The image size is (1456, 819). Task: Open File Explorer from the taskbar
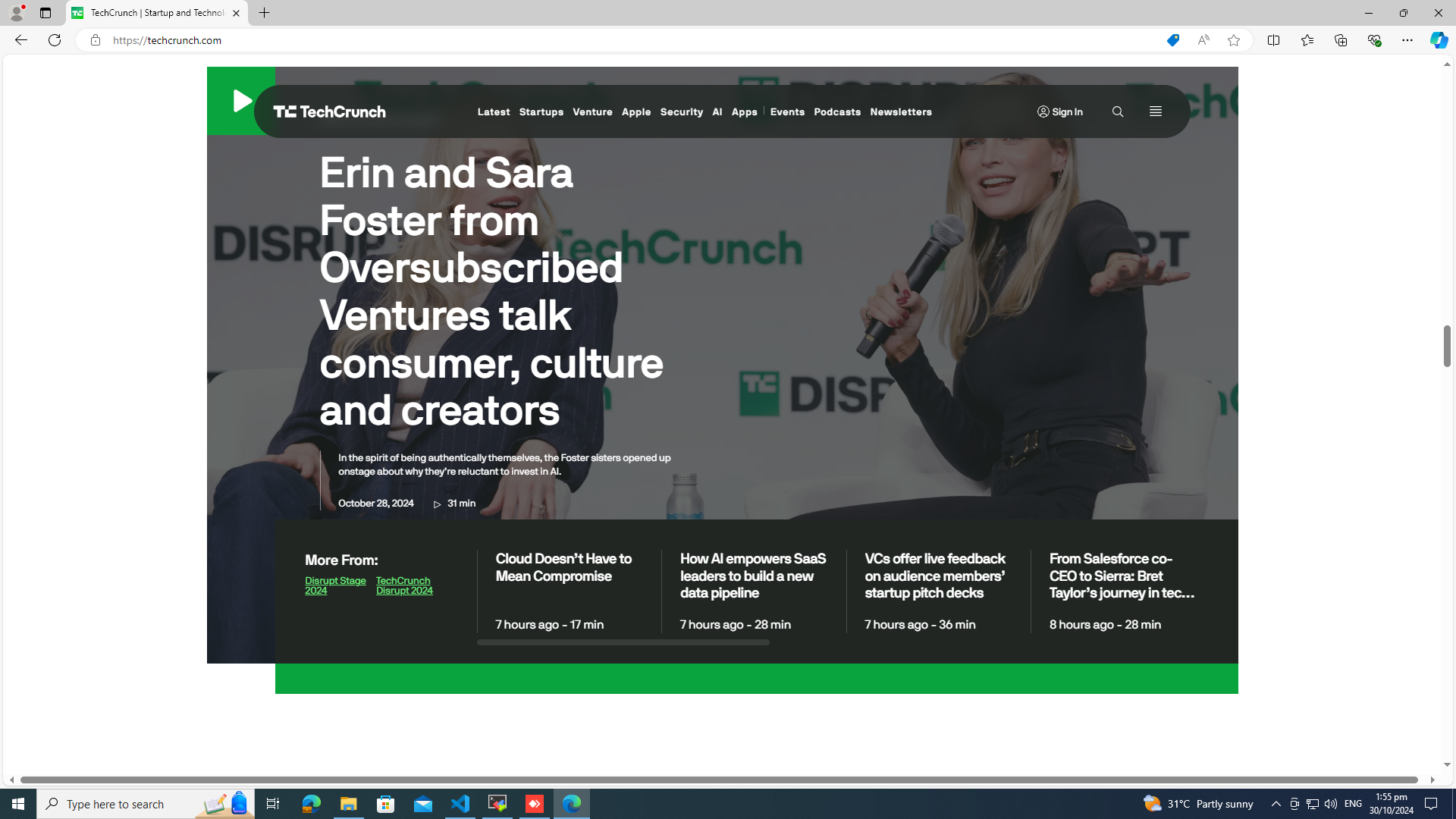(x=348, y=804)
